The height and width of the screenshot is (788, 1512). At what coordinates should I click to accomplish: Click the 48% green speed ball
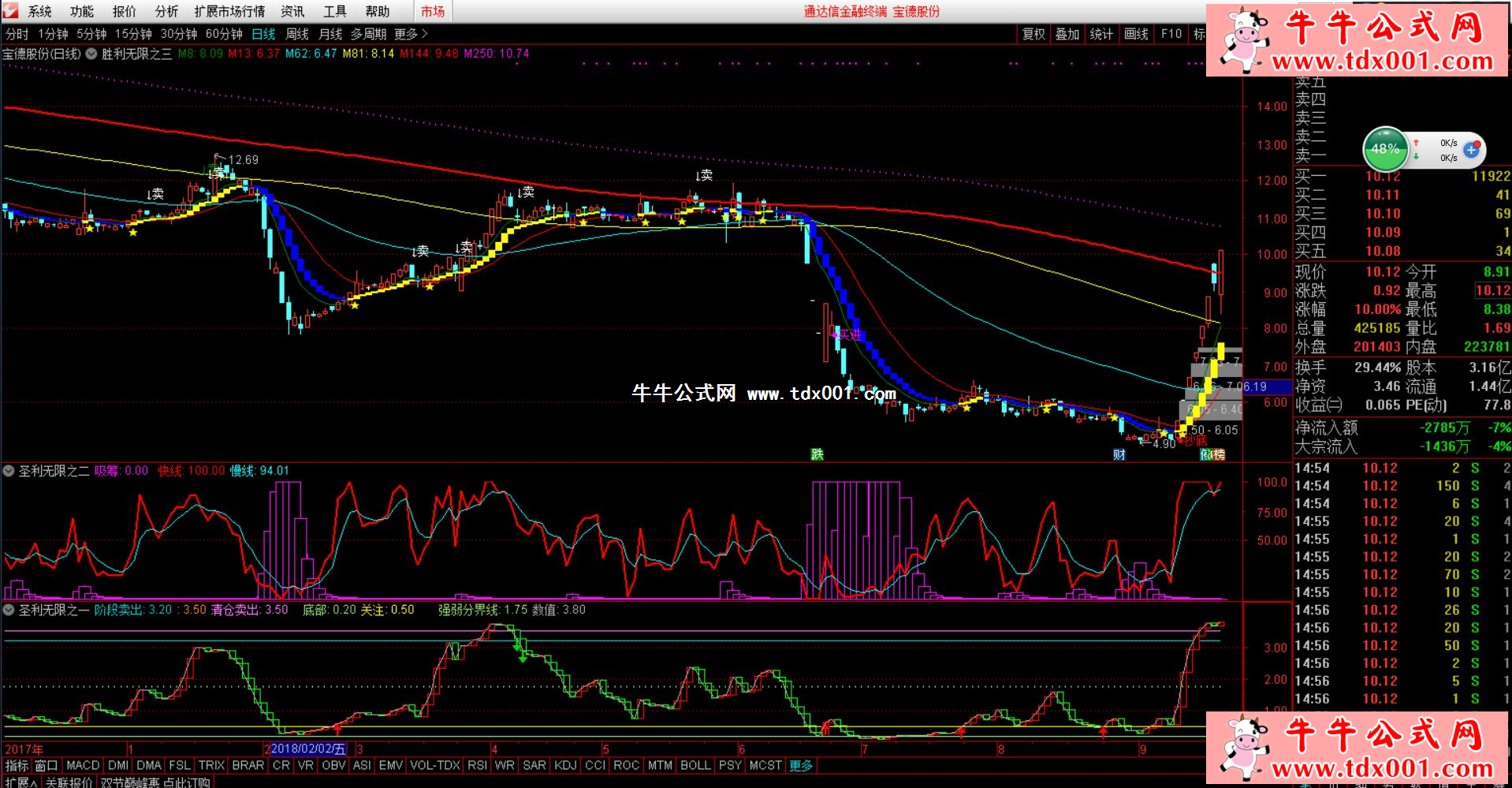pyautogui.click(x=1385, y=149)
